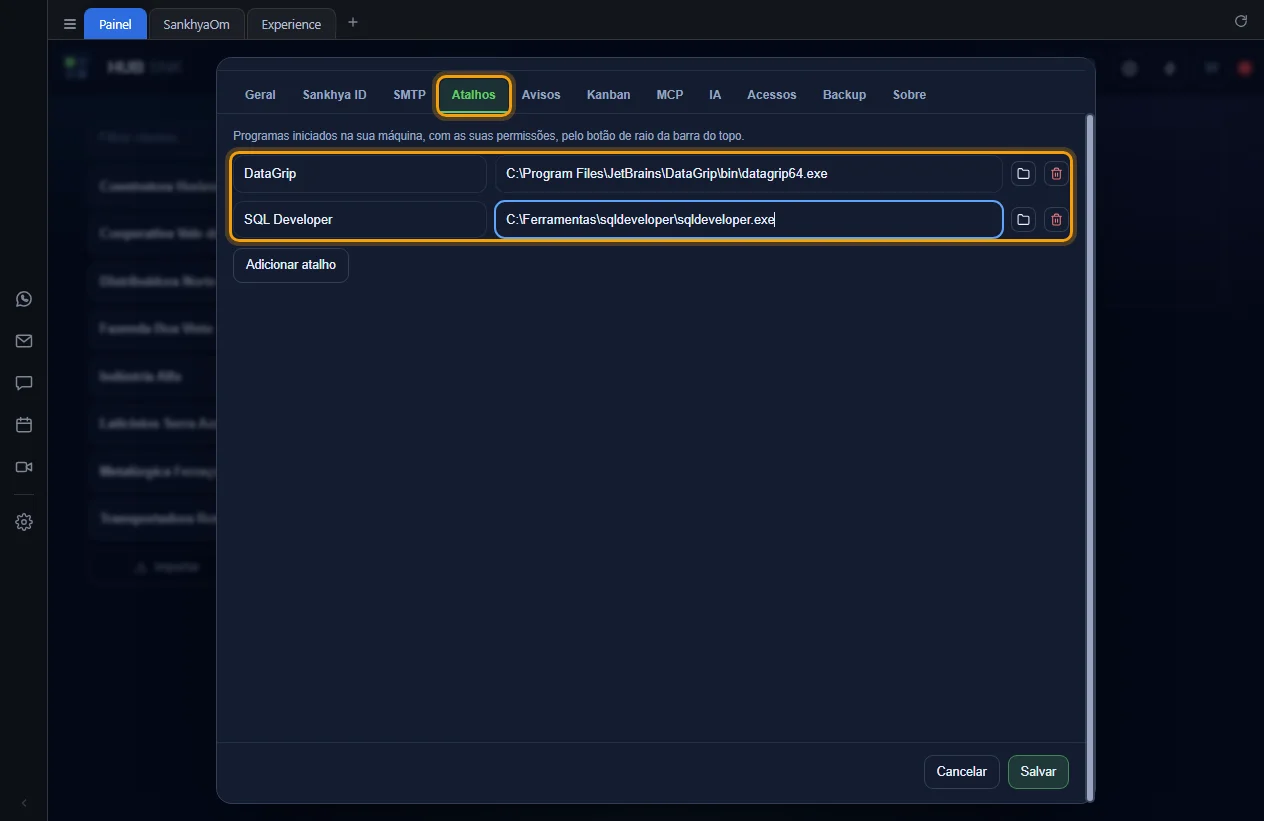
Task: Open the mail icon in the sidebar
Action: tap(24, 341)
